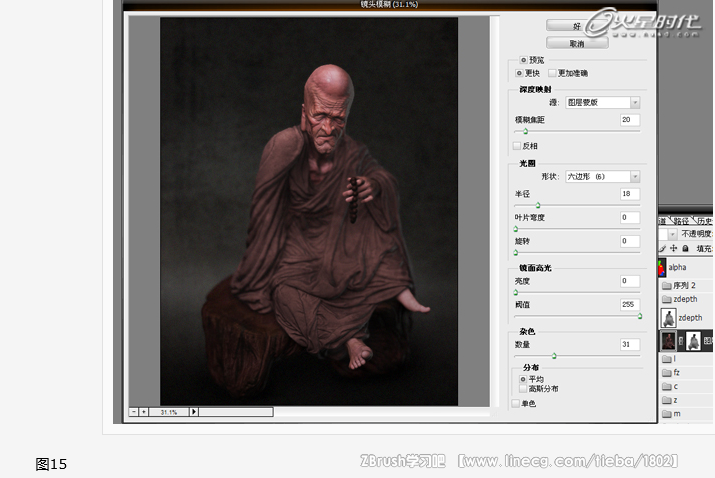
Task: Cancel the dialog with 取消
Action: 577,43
